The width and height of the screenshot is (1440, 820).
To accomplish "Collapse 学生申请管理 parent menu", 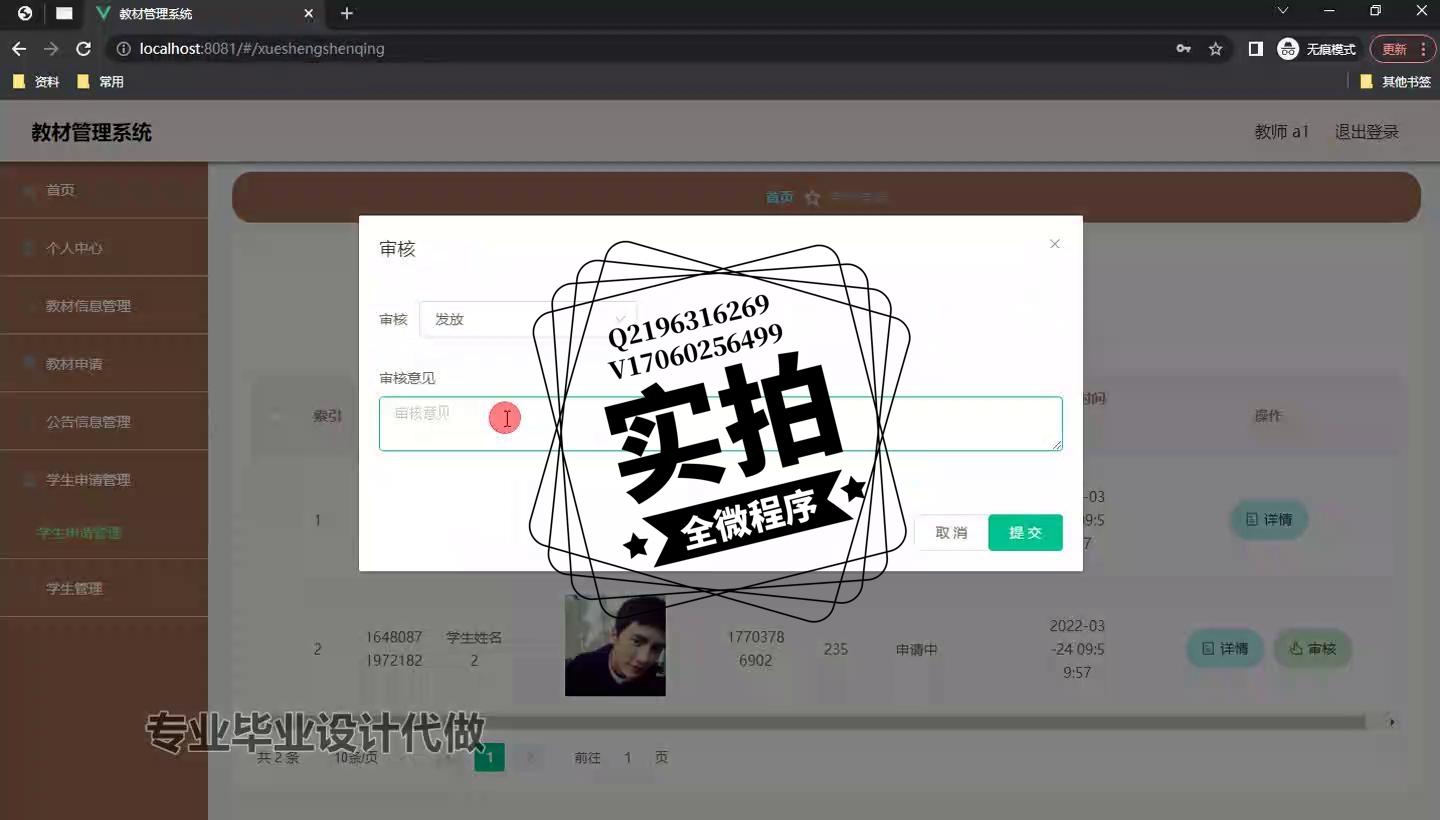I will pos(104,480).
